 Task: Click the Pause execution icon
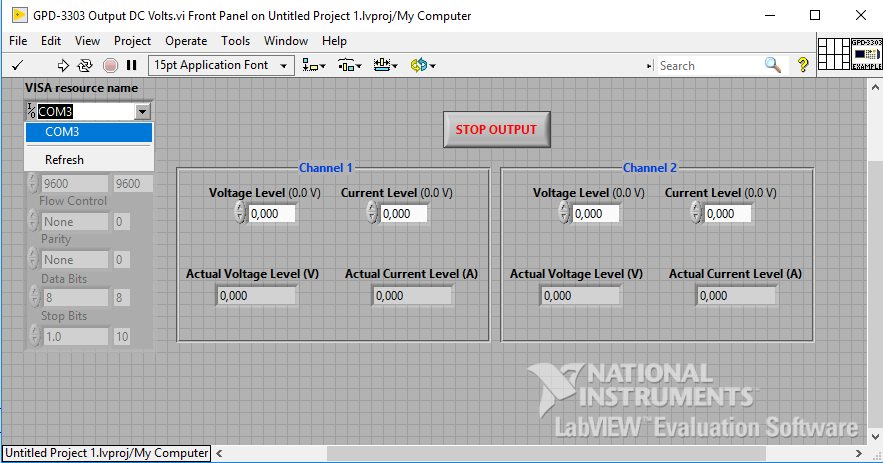point(132,65)
